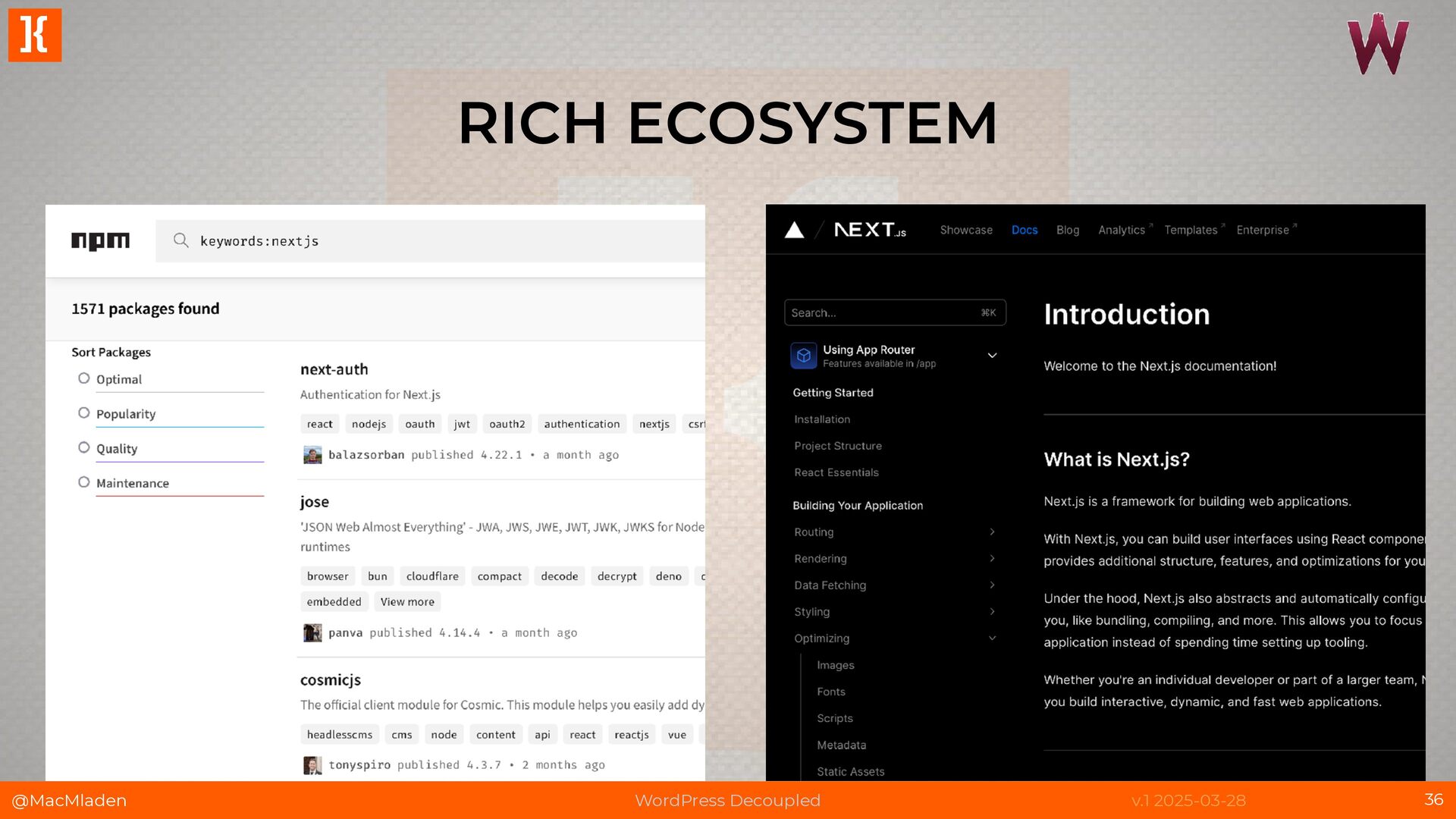Open the Enterprise nav link
The width and height of the screenshot is (1456, 819).
tap(1266, 230)
